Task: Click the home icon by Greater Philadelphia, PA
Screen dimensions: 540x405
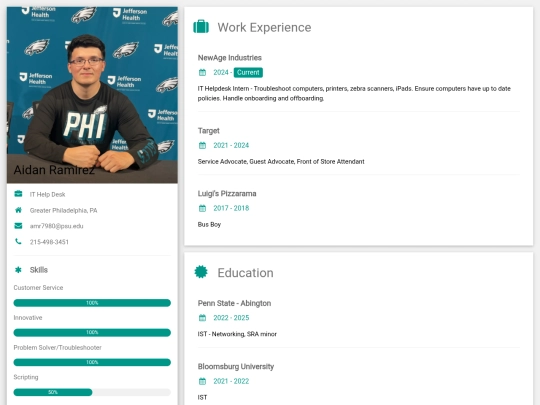Action: click(18, 210)
